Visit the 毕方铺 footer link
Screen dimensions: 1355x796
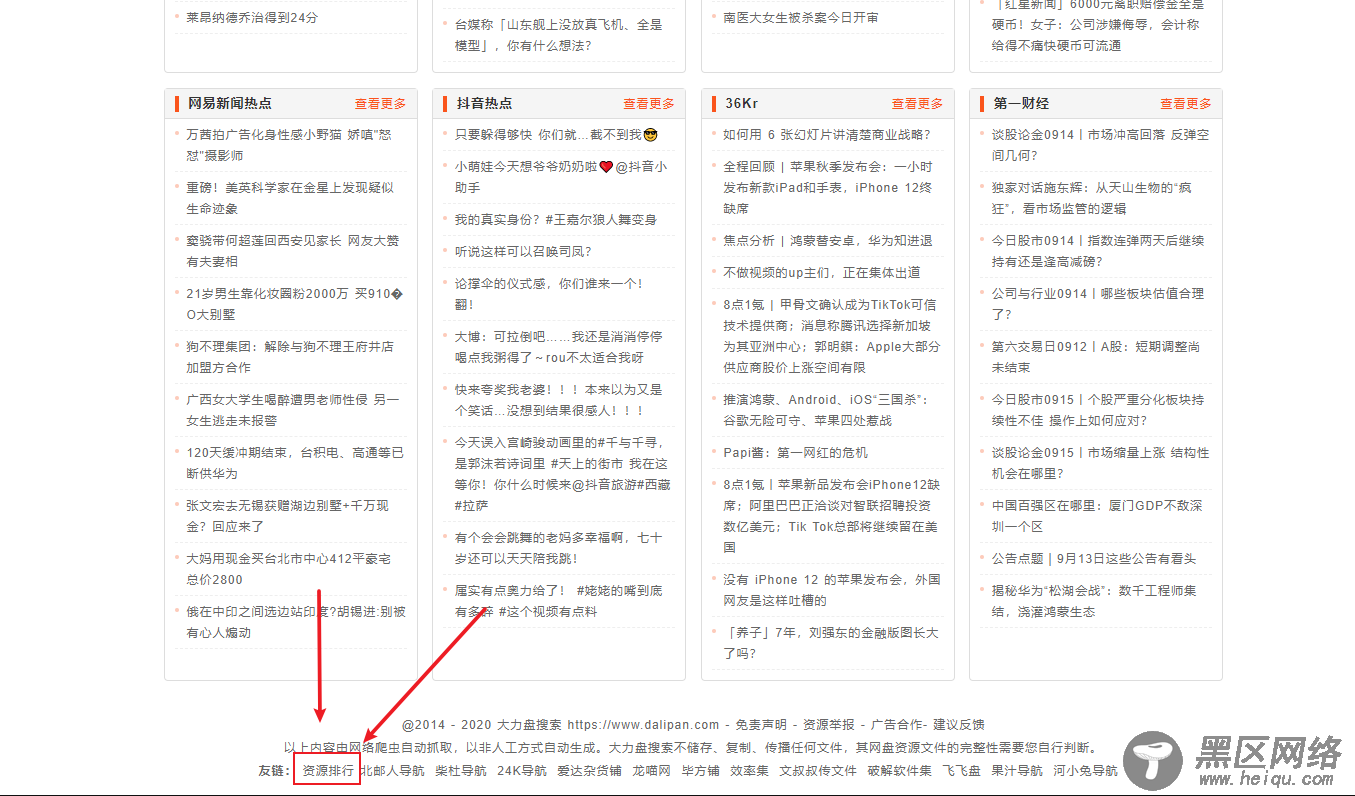701,771
